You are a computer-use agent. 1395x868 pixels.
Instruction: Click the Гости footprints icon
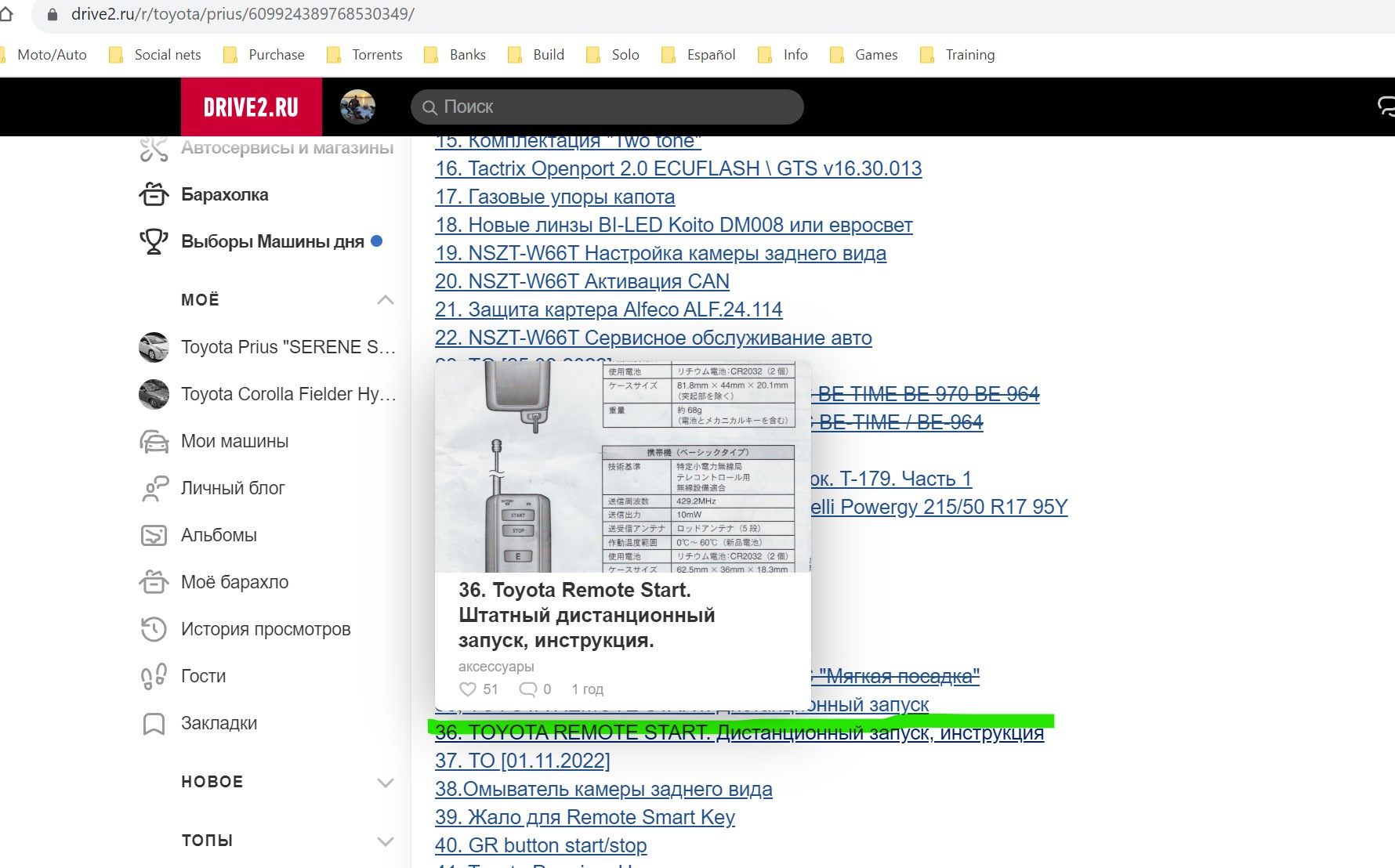154,677
